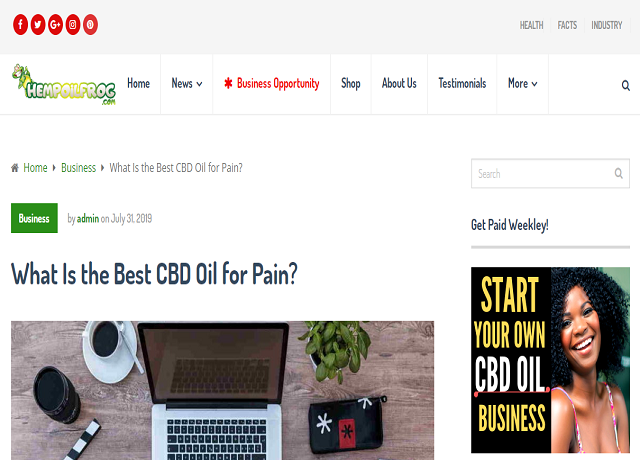Submit search with sidebar magnifier icon

point(618,173)
